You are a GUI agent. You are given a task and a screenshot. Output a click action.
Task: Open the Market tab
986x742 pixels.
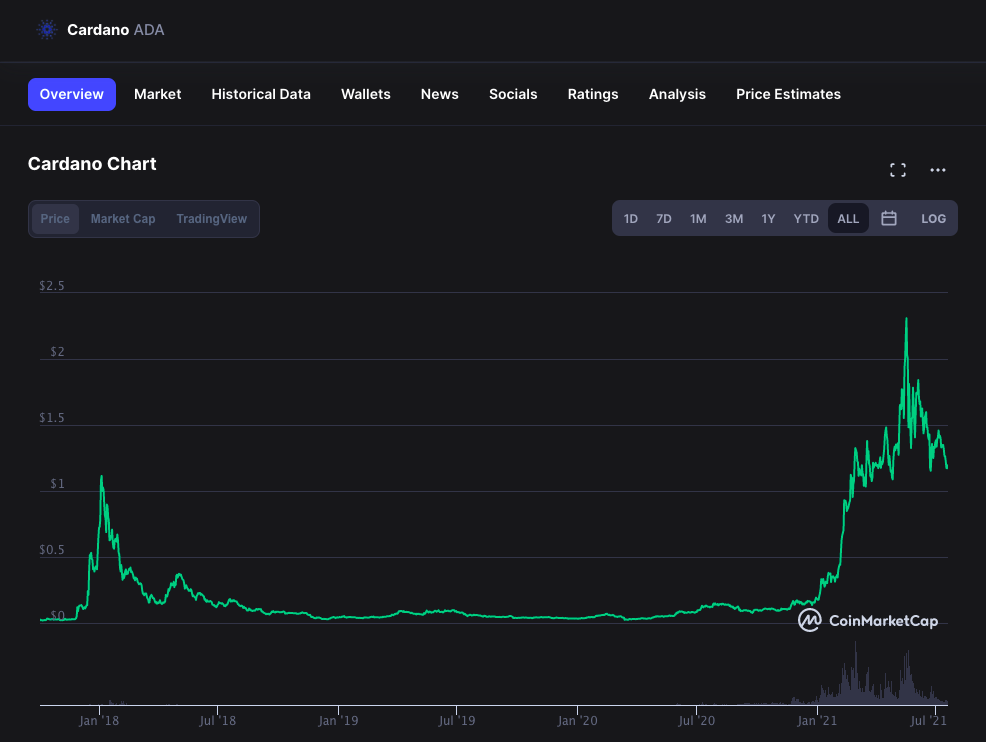[x=157, y=94]
